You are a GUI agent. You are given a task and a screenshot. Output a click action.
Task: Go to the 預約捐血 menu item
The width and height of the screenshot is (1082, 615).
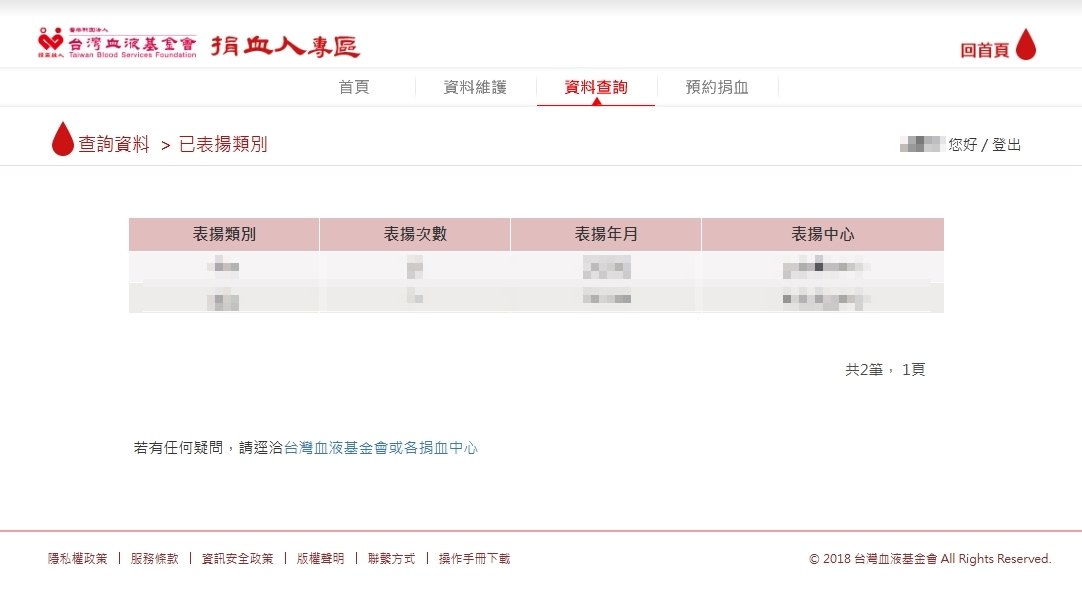click(x=717, y=88)
